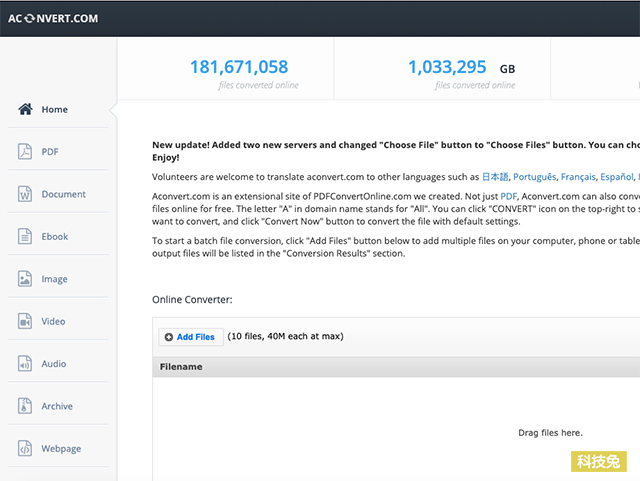Open the Español language link
Viewport: 640px width, 481px height.
(616, 177)
